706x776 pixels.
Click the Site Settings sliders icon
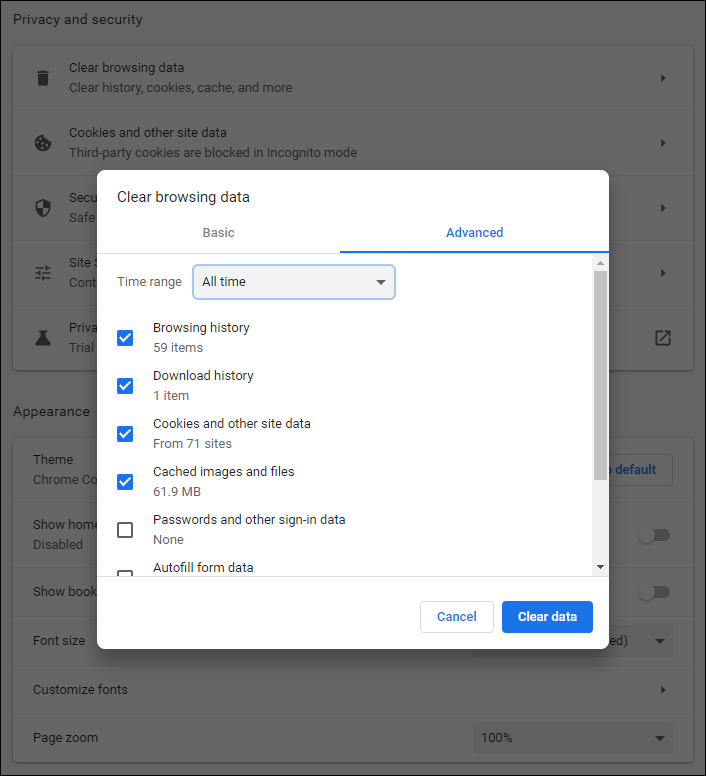(43, 273)
